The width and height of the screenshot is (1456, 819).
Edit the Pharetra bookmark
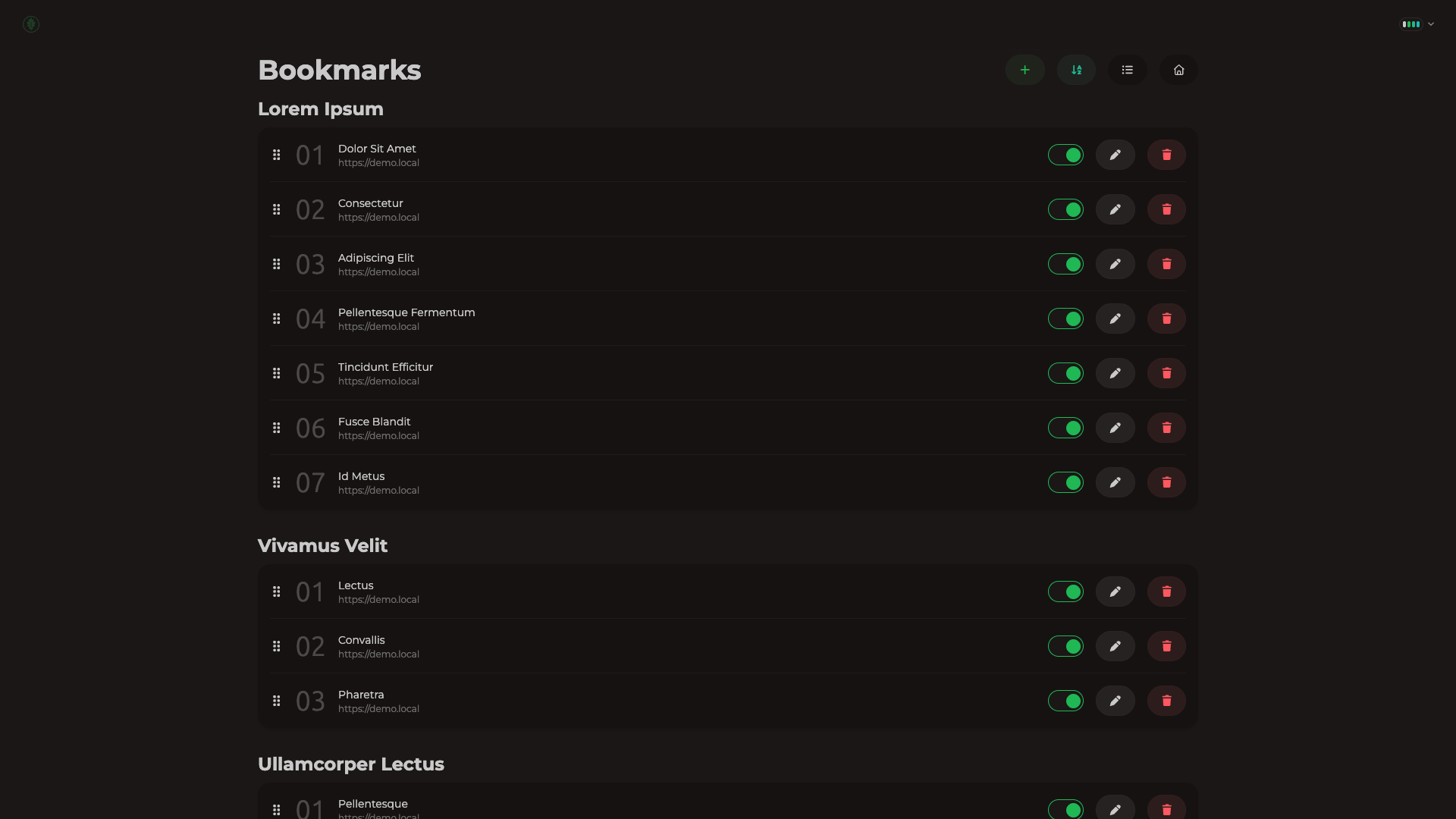[x=1115, y=701]
